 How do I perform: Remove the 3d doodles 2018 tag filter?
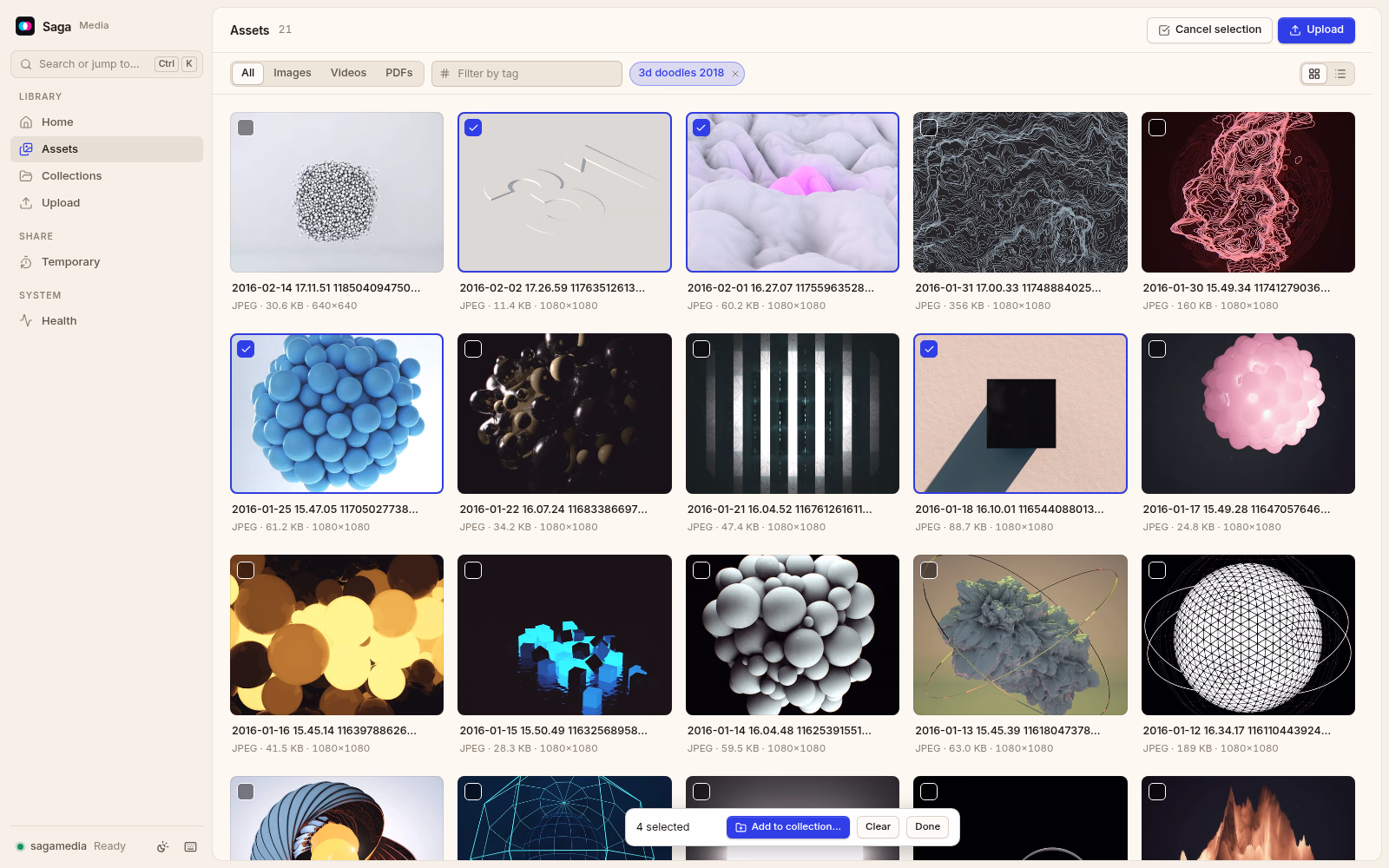coord(735,74)
